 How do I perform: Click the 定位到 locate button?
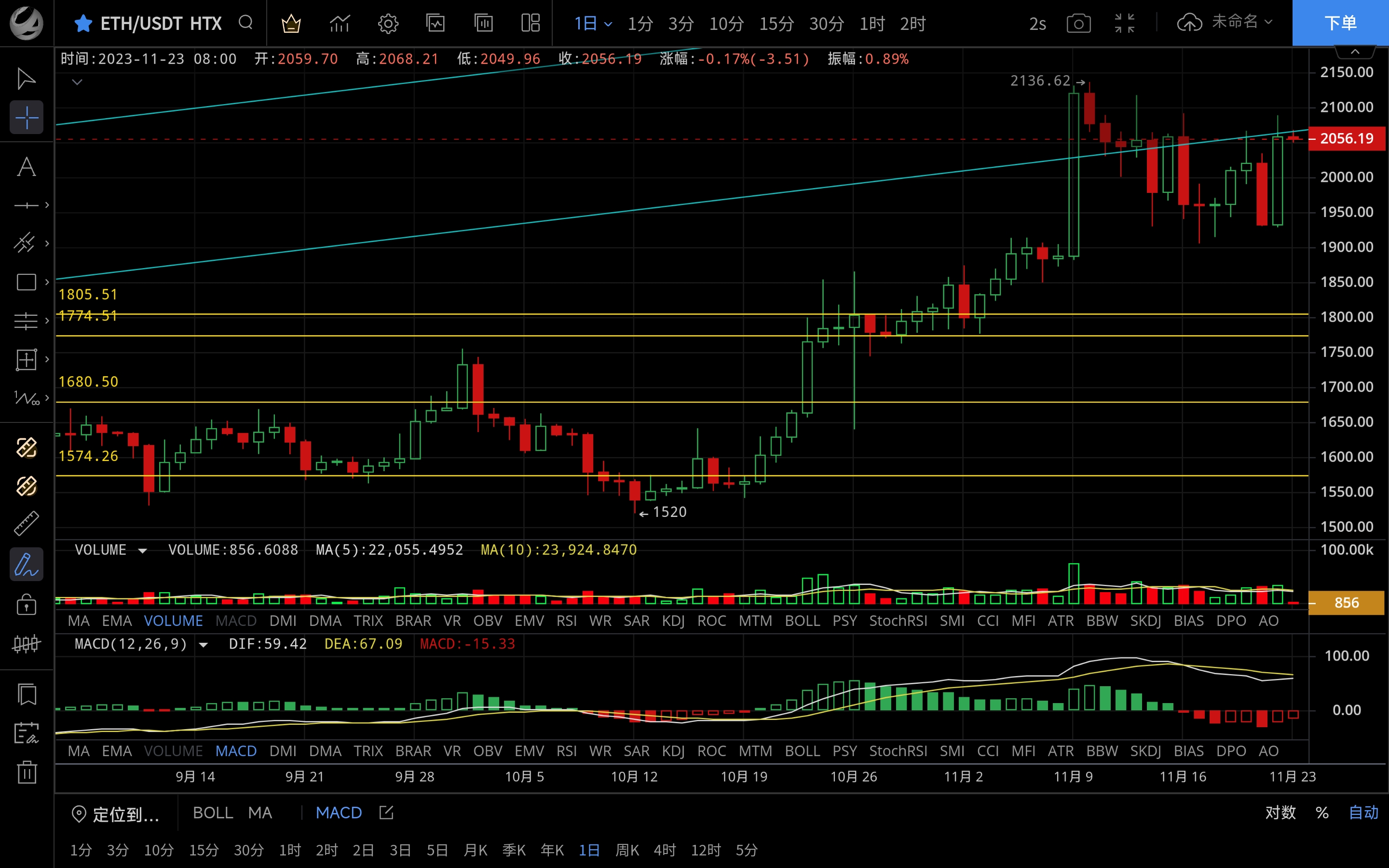[x=115, y=814]
